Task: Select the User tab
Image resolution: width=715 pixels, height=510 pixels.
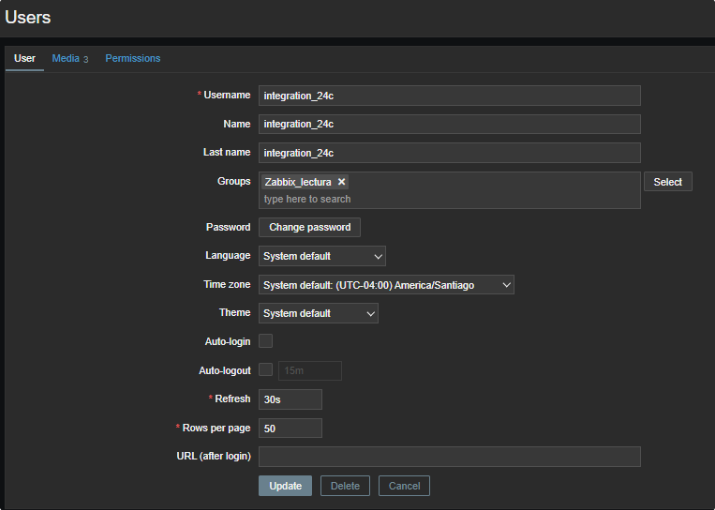Action: (x=25, y=58)
